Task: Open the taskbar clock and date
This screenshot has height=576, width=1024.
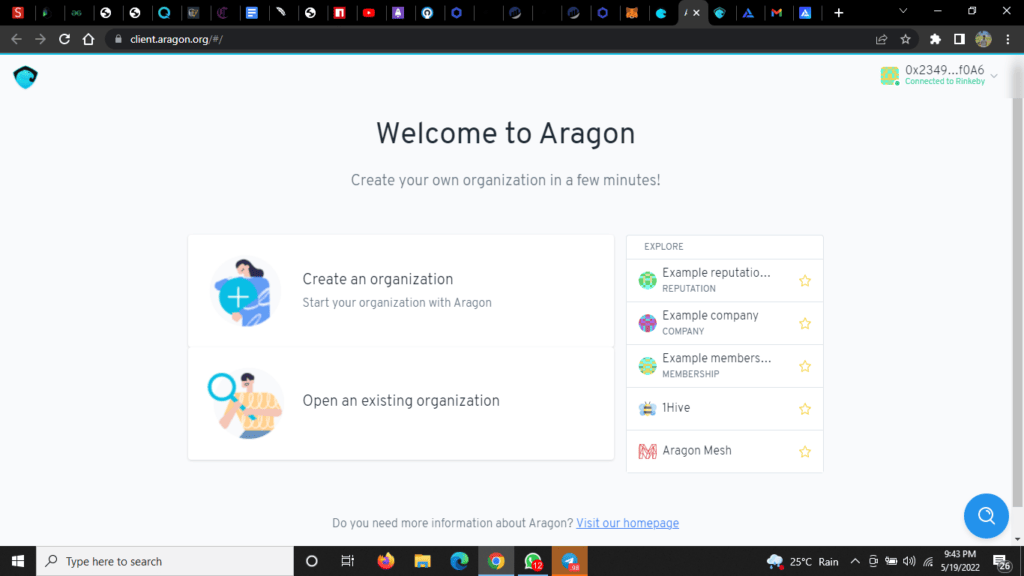Action: [x=959, y=561]
